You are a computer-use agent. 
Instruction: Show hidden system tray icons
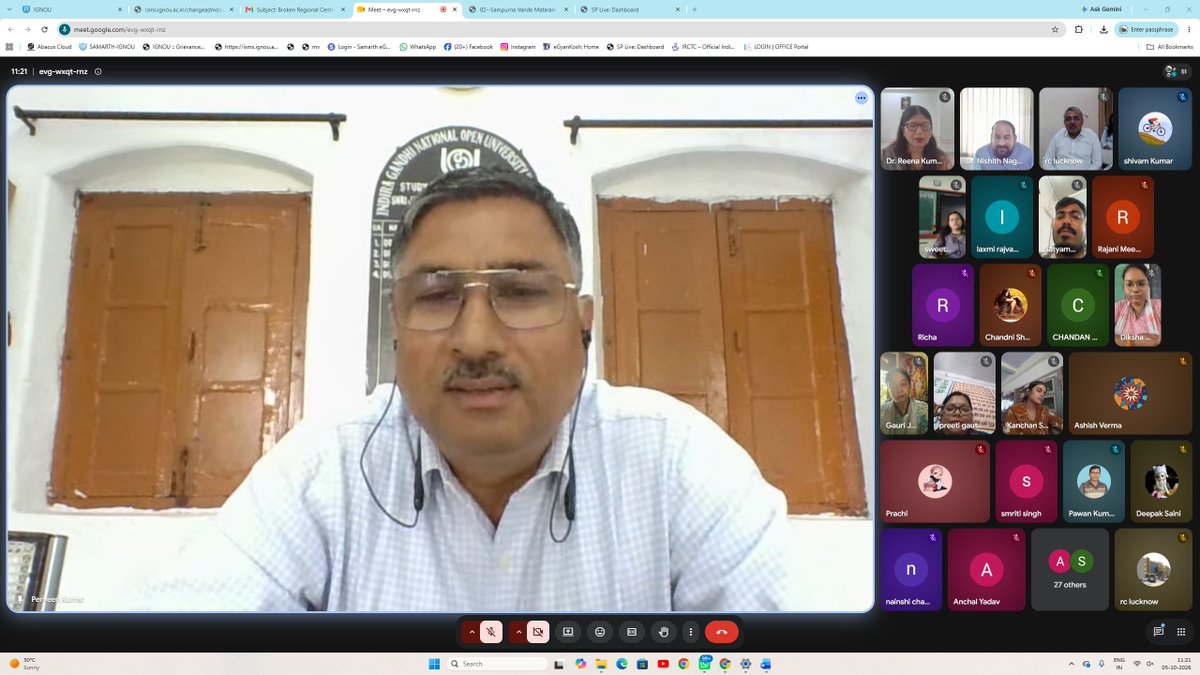point(1072,664)
